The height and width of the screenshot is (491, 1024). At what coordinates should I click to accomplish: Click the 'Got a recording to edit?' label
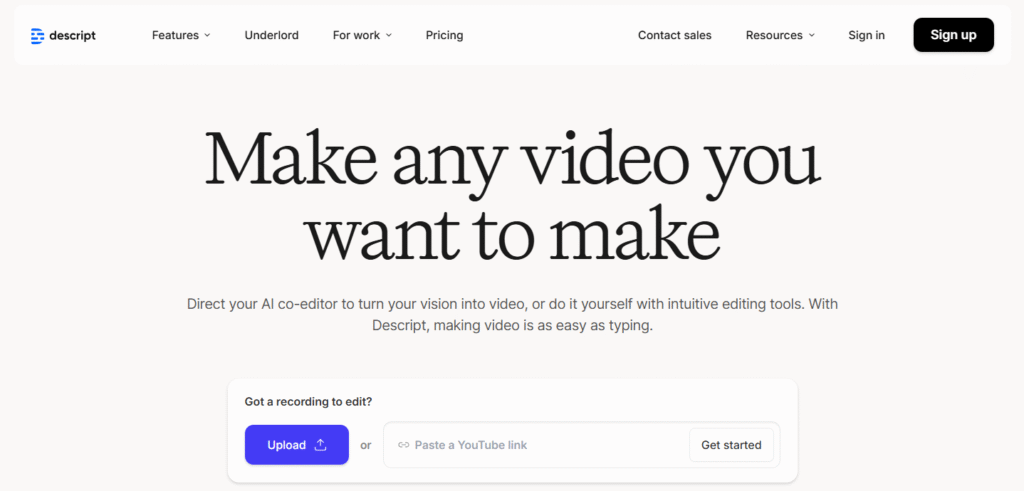pos(308,402)
